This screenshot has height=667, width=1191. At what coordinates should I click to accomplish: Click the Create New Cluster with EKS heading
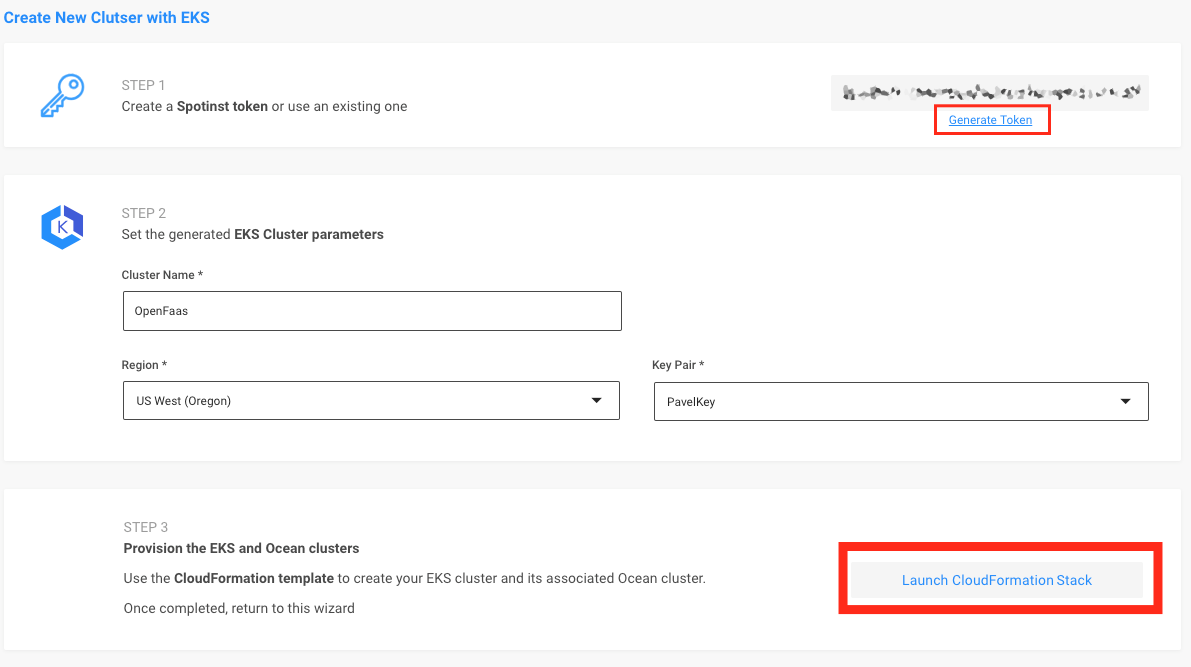(107, 17)
